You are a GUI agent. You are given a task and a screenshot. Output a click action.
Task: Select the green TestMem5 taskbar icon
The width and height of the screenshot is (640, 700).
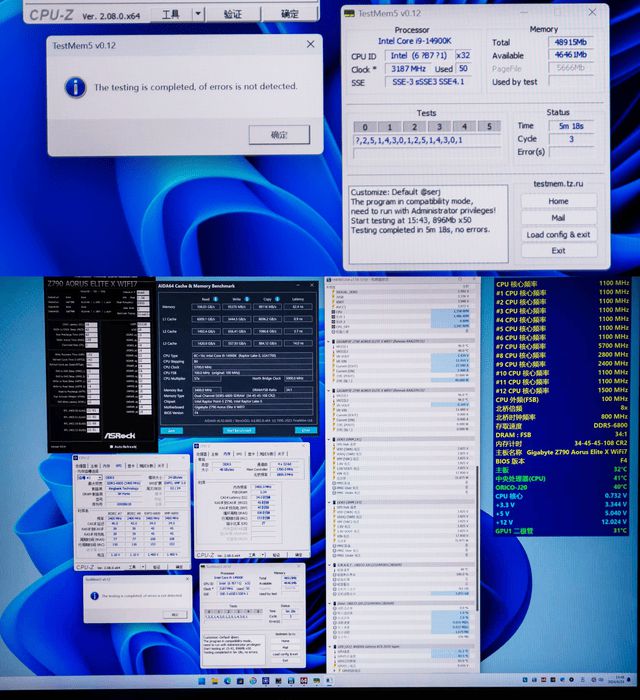click(316, 681)
